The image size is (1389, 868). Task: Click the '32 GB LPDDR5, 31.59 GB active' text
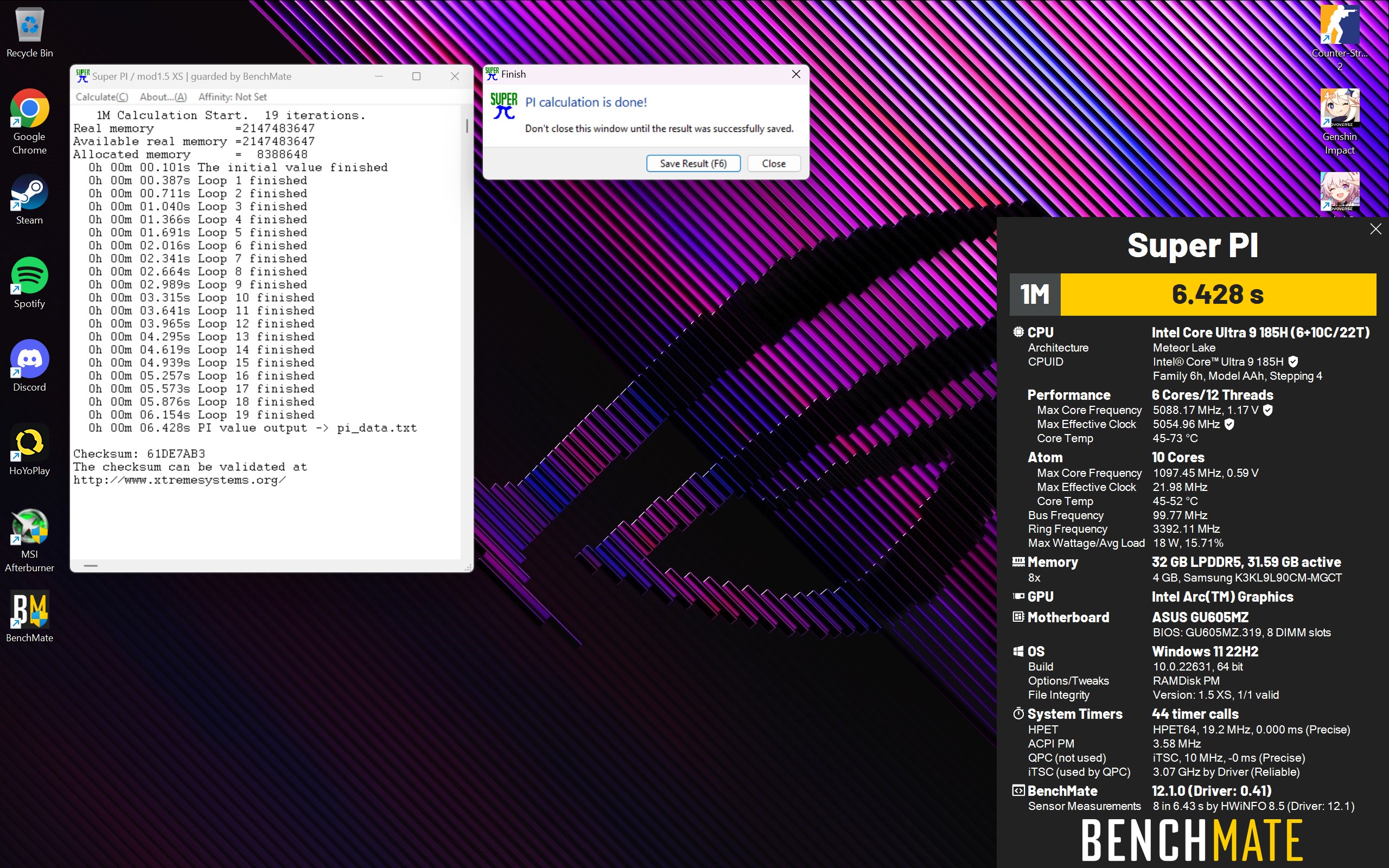click(1246, 562)
